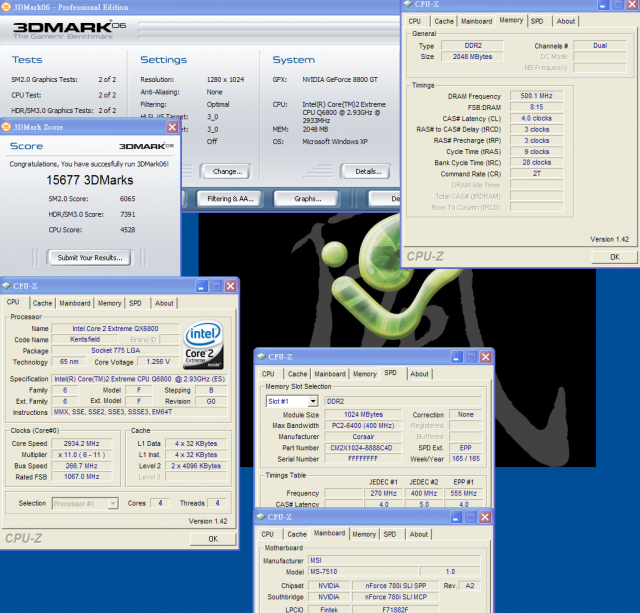
Task: Click the CPU-Z title icon of SPD window
Action: [261, 357]
